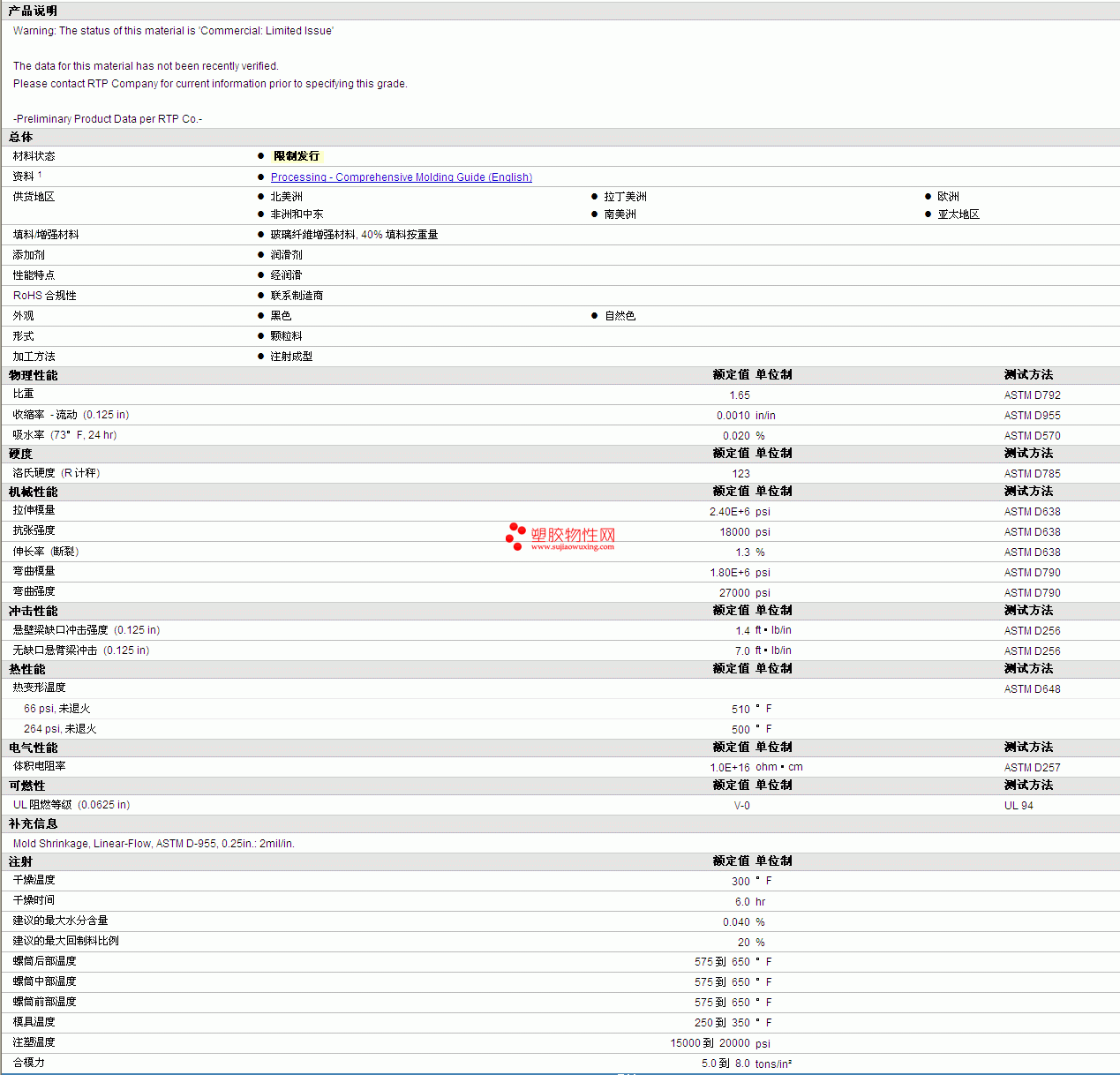Click the '自然色' appearance value
Screen dimensions: 1120x1075
coord(620,316)
